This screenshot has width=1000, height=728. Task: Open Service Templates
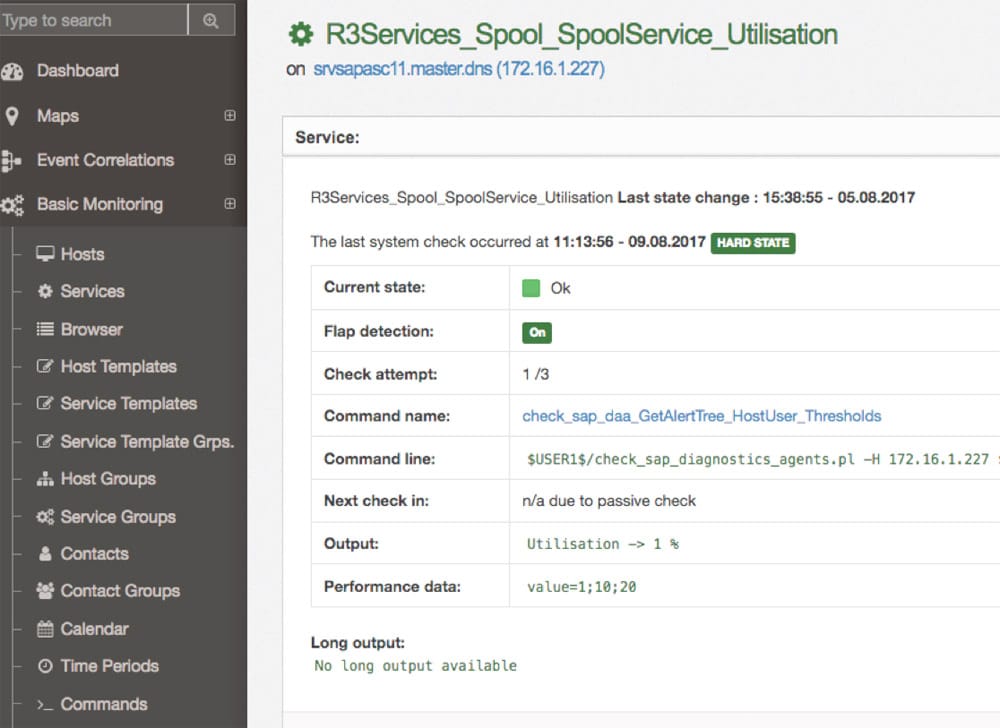tap(129, 404)
